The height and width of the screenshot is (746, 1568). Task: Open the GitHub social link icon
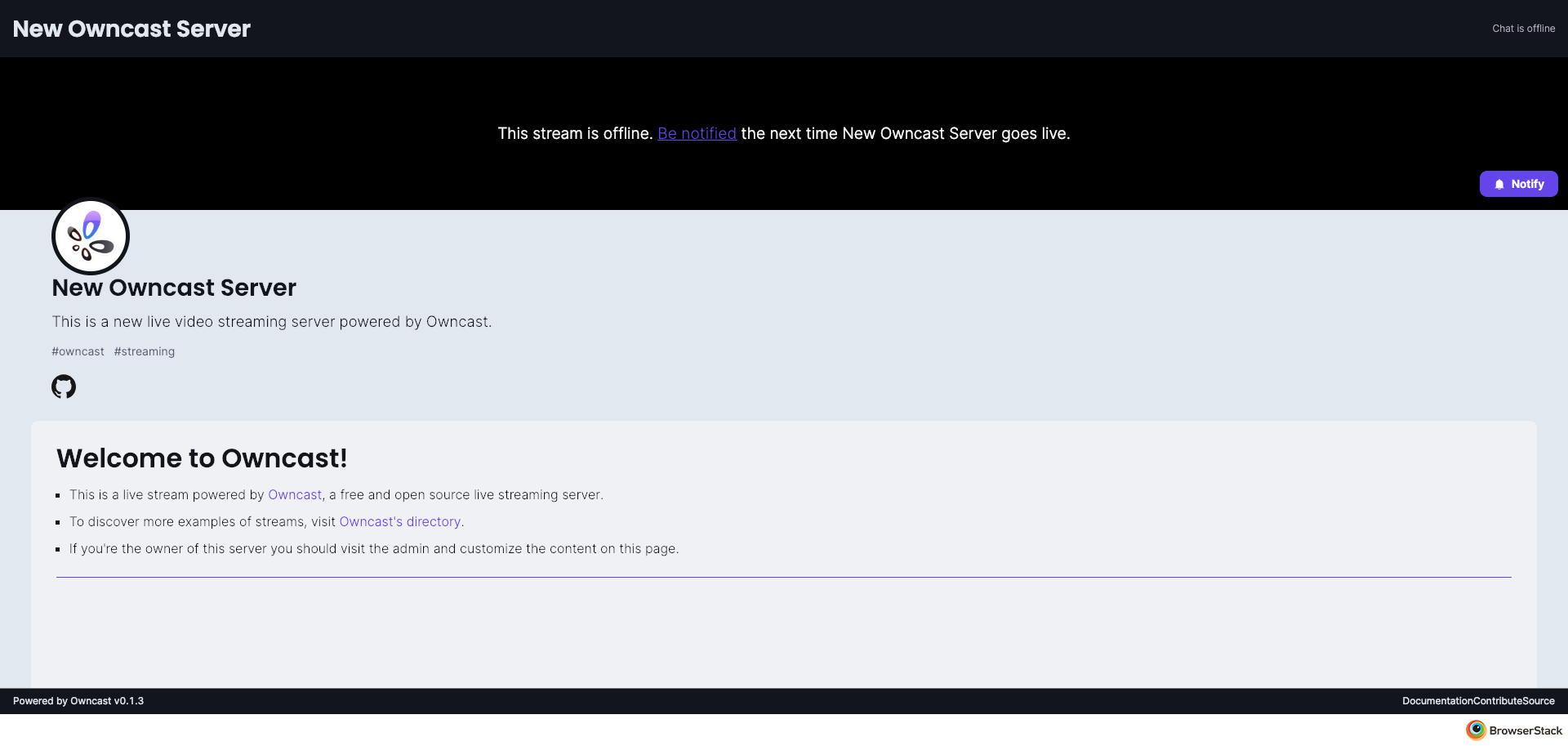click(x=64, y=386)
